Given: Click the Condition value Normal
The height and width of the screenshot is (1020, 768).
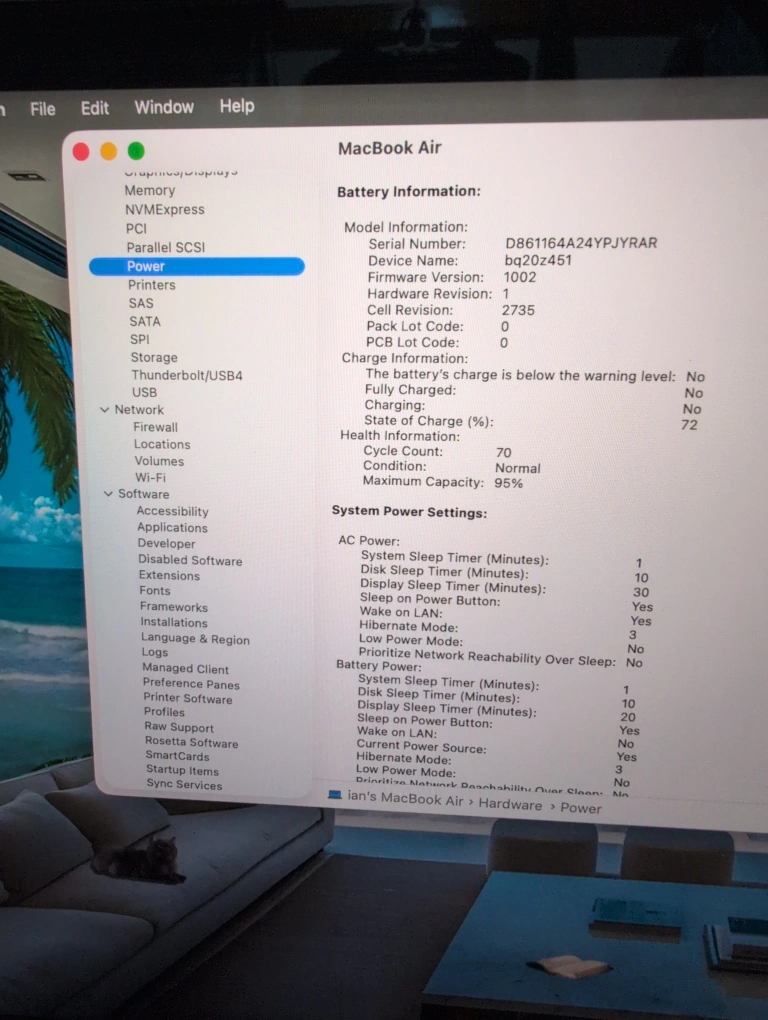Looking at the screenshot, I should click(x=518, y=468).
